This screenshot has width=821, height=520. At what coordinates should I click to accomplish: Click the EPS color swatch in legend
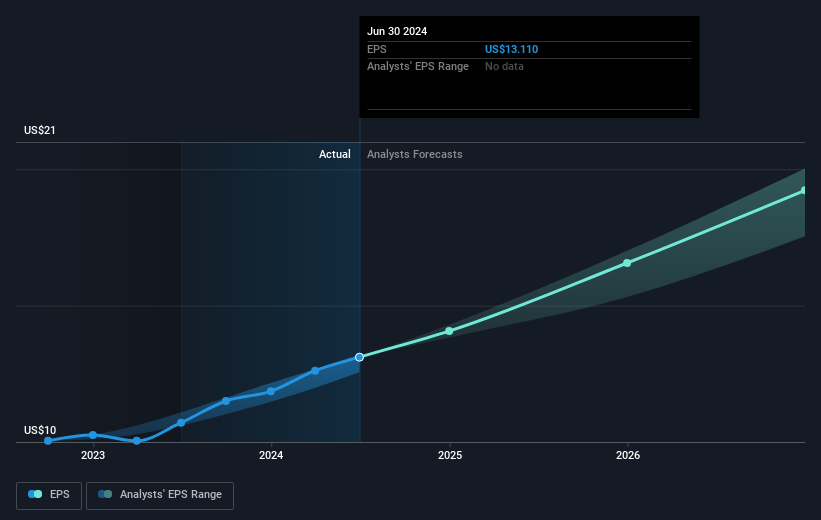point(35,494)
